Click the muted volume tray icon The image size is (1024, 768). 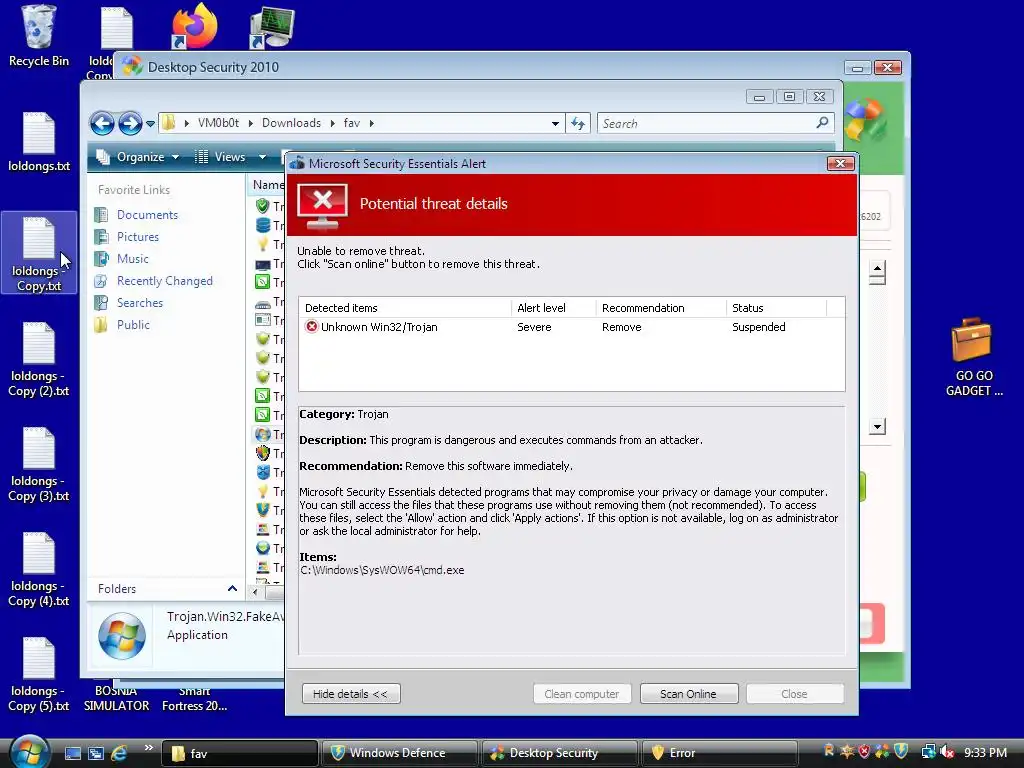[x=947, y=752]
